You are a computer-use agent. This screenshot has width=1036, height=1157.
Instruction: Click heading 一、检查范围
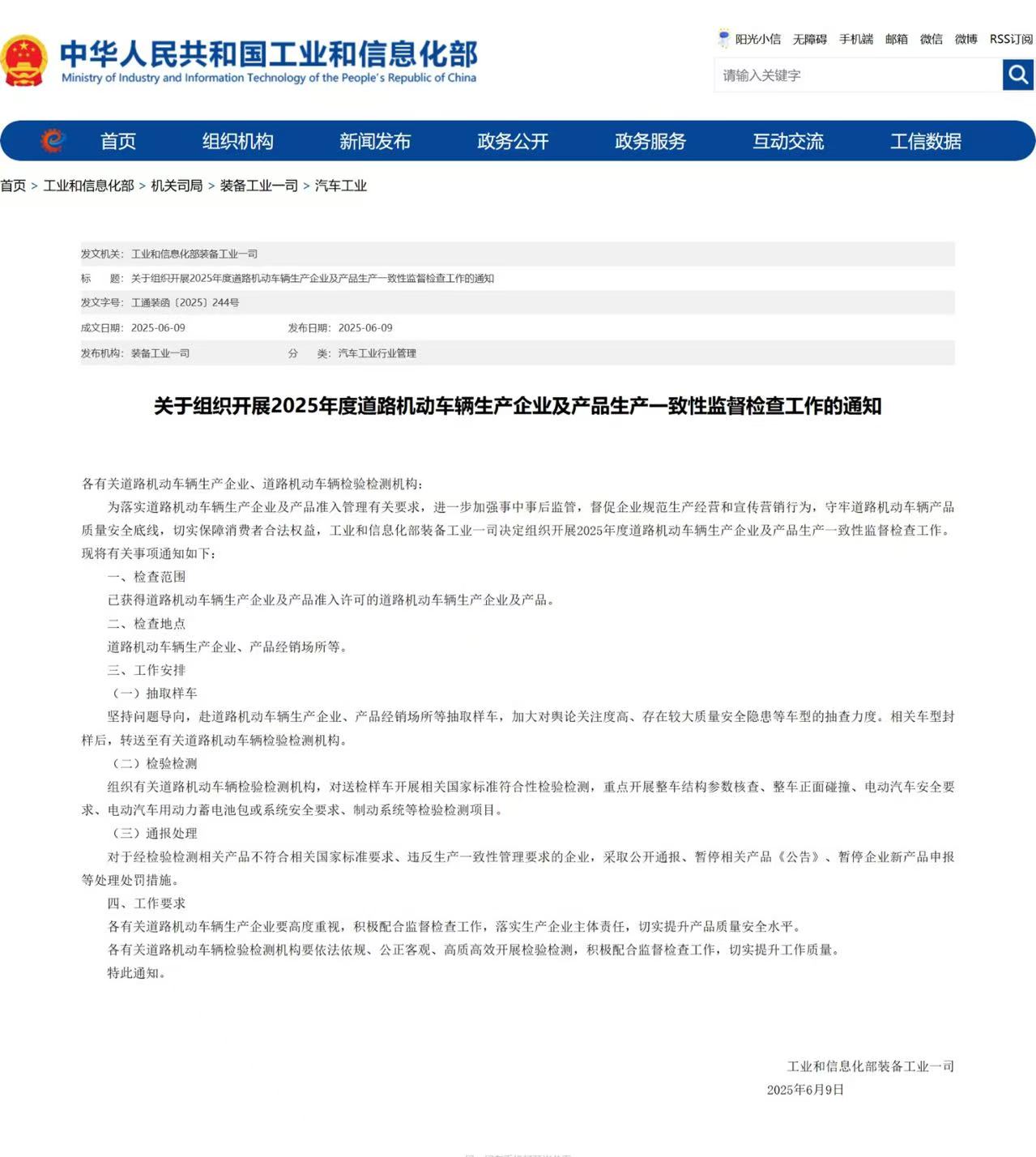coord(147,577)
